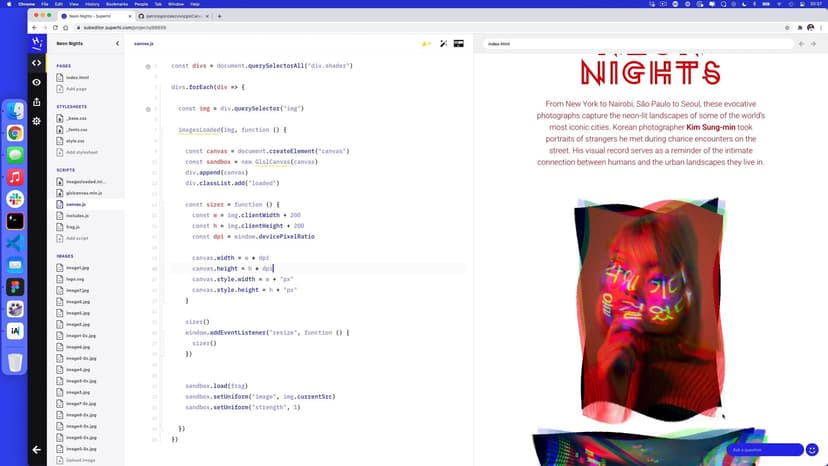Open style.css in the file list

click(75, 141)
